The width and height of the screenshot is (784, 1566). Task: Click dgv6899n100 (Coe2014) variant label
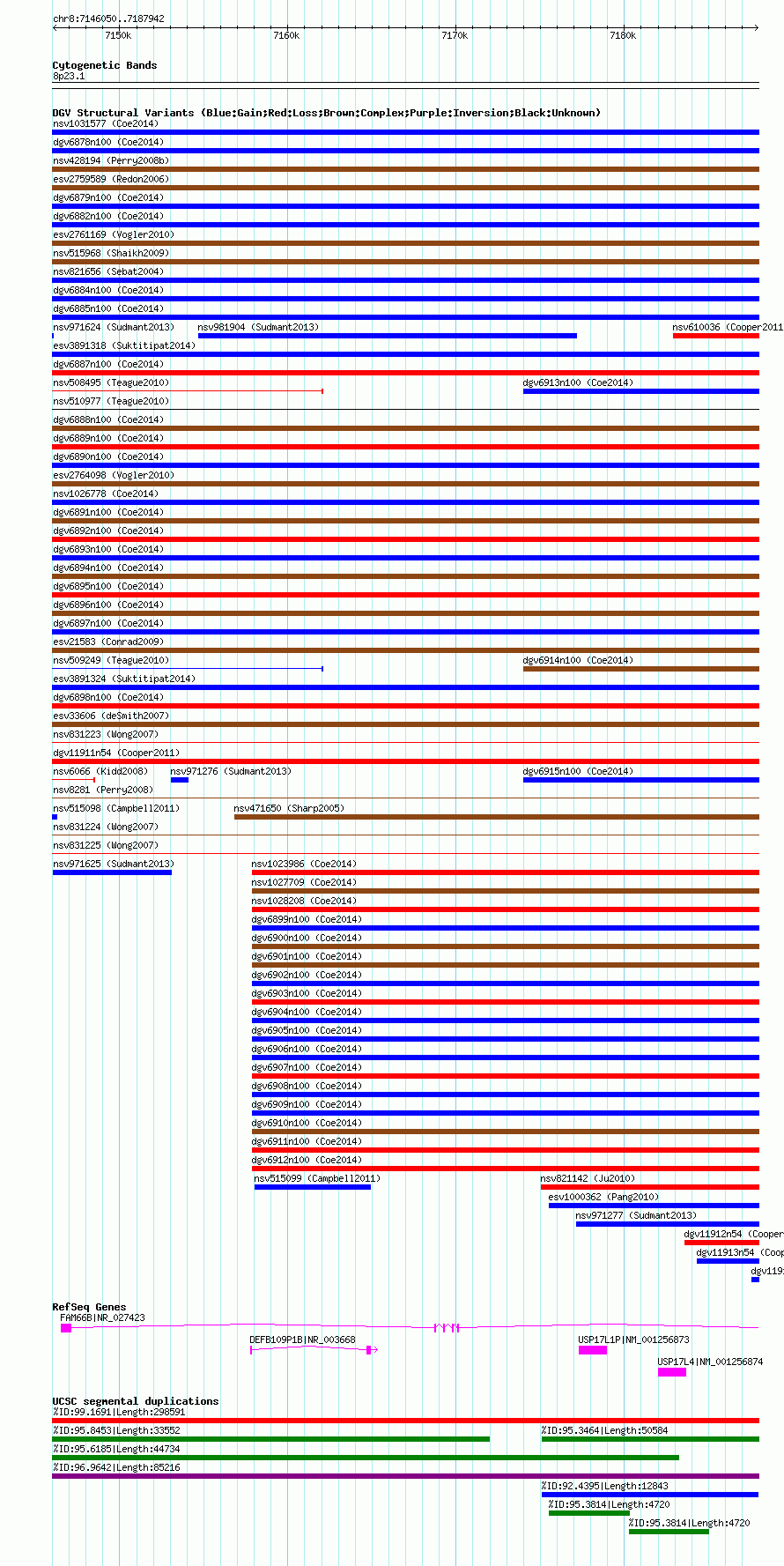click(307, 919)
